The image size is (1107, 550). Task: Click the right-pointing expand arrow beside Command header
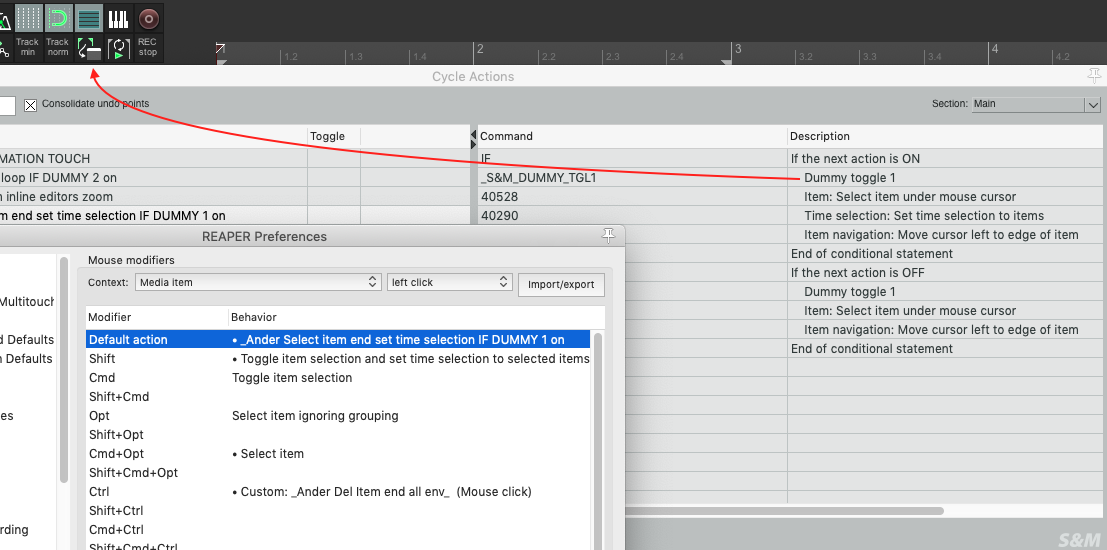click(x=474, y=144)
